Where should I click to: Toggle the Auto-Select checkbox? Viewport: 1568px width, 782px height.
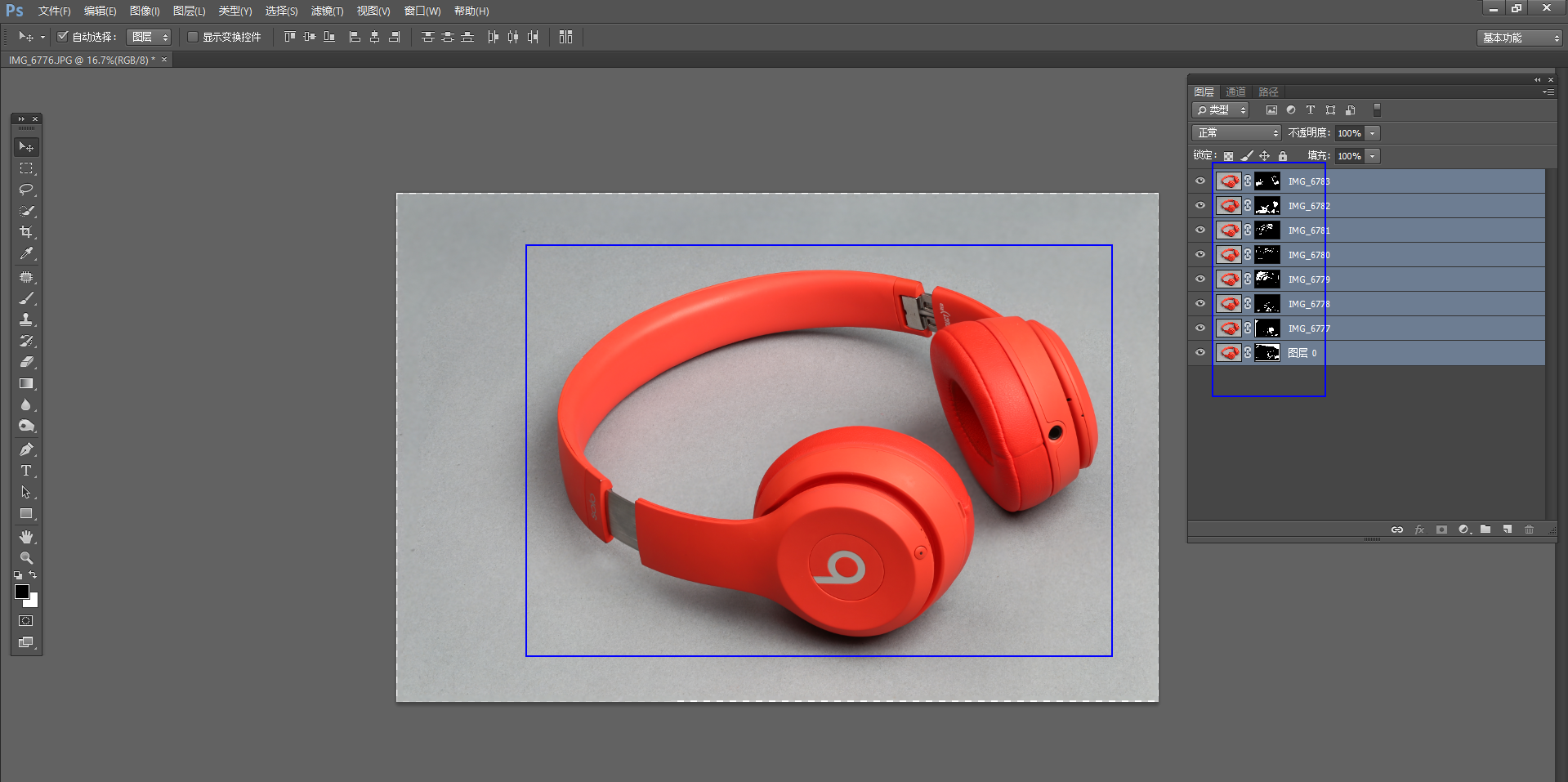tap(62, 37)
